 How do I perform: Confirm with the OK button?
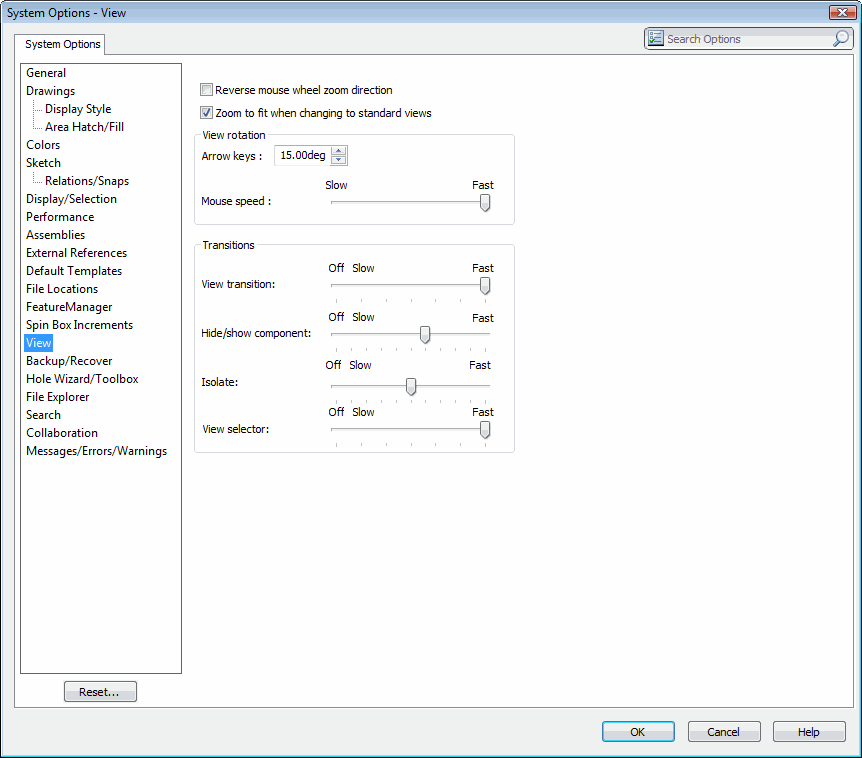pos(638,732)
